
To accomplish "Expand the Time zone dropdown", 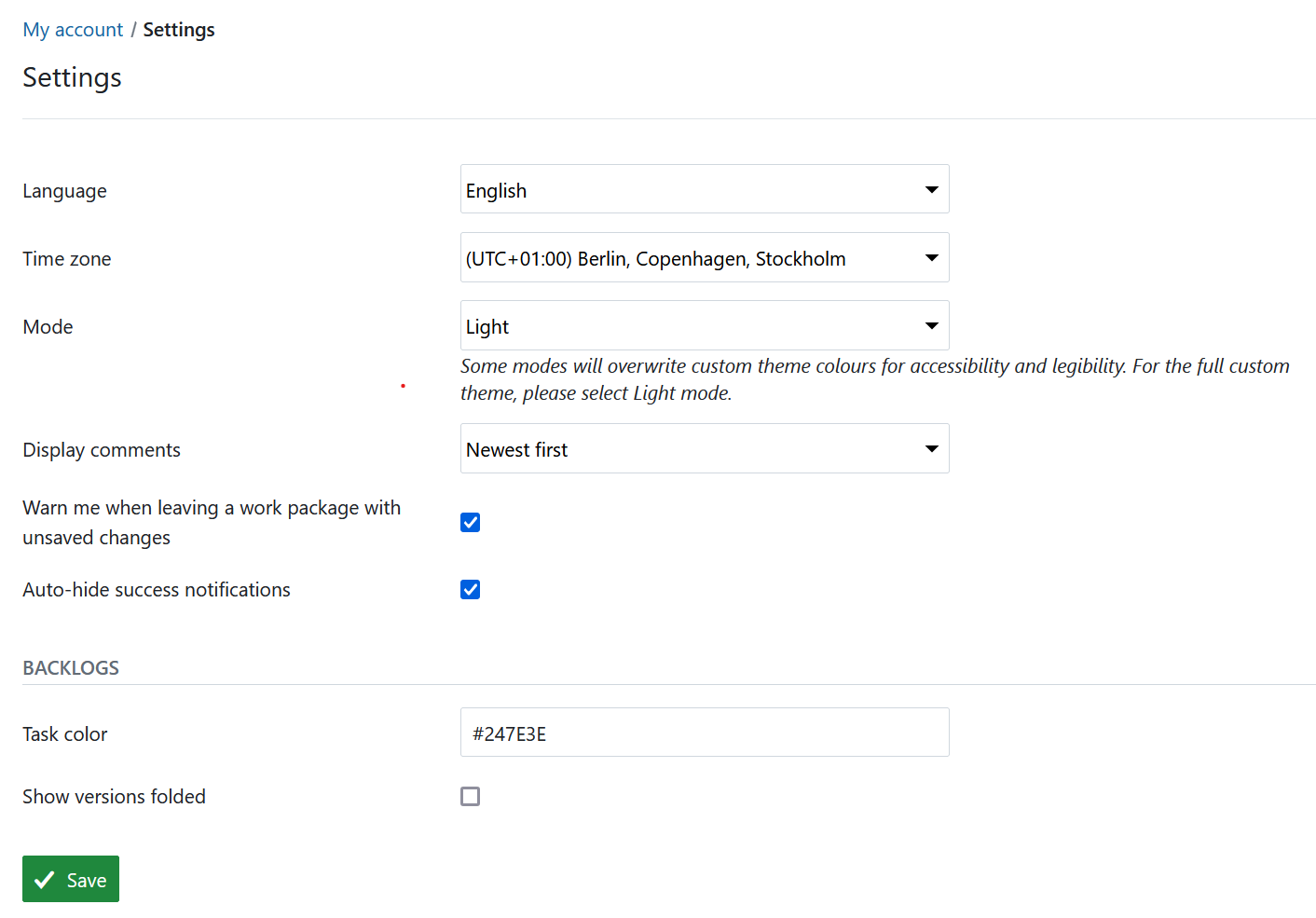I will [x=704, y=257].
